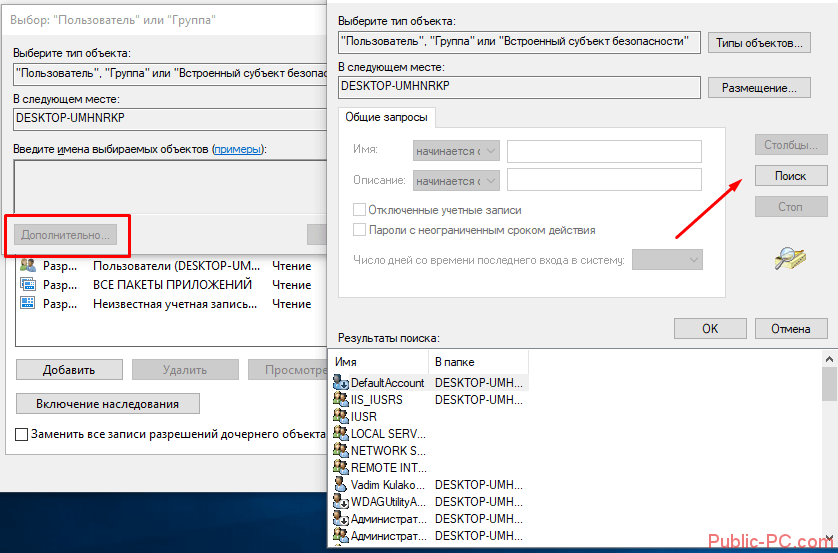This screenshot has height=553, width=838.
Task: Enable Отключенные учетные записи checkbox
Action: (360, 210)
